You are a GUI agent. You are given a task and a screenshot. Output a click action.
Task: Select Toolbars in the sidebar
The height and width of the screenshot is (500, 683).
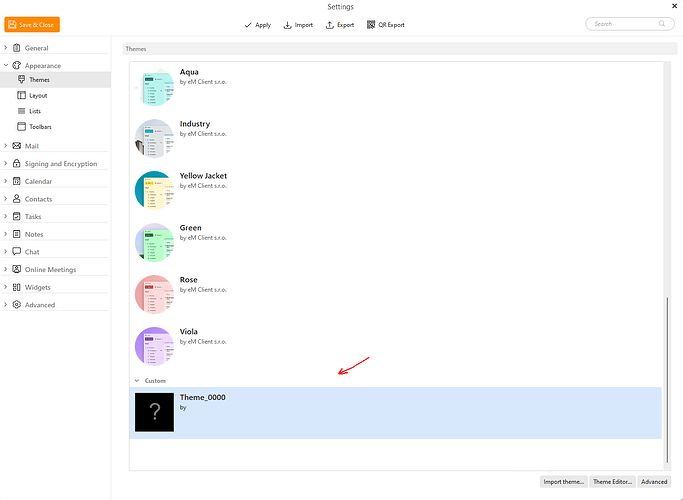point(40,127)
